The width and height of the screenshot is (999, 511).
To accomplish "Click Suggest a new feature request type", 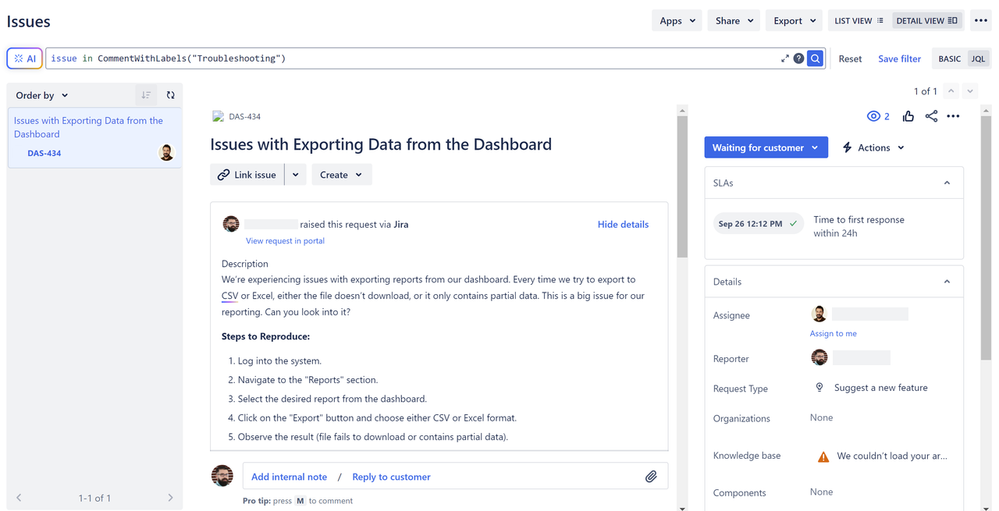I will pos(880,387).
